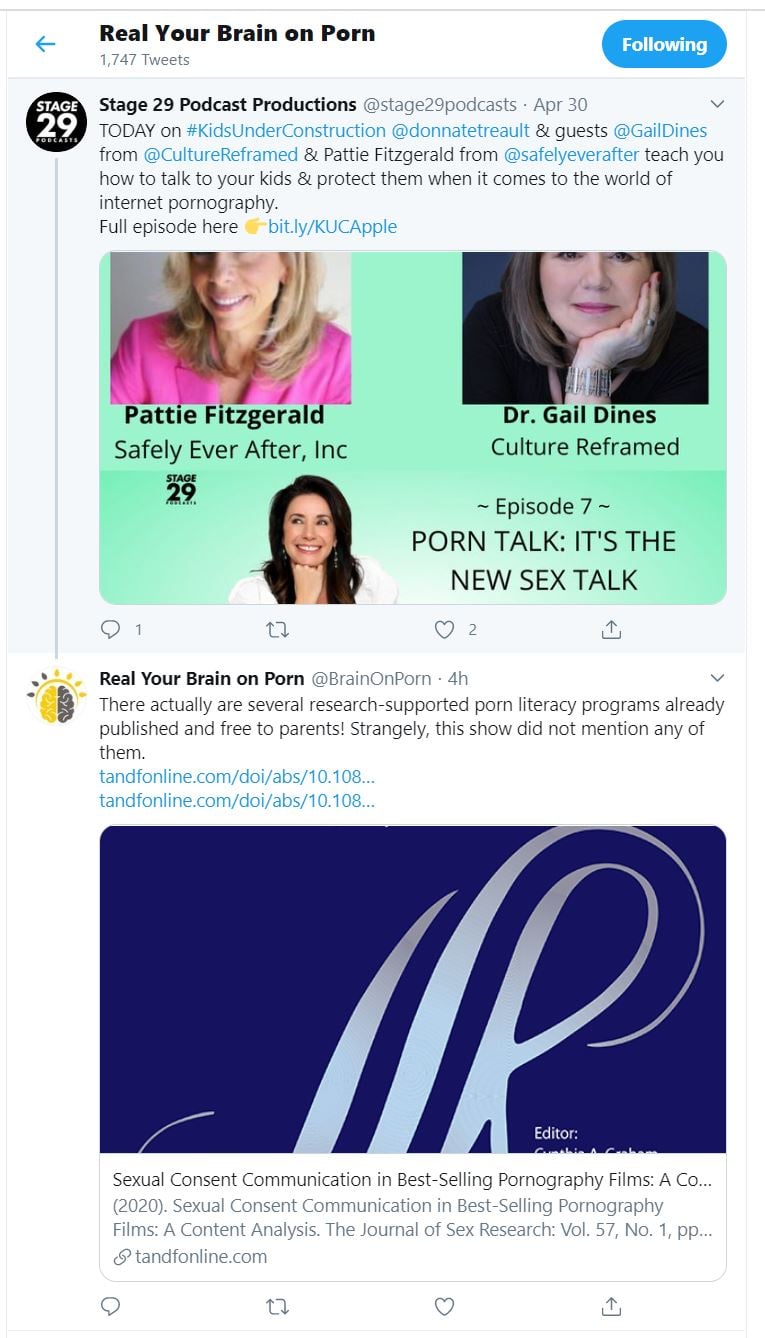This screenshot has height=1338, width=765.
Task: Reply to the Stage 29 Podcast tweet
Action: click(111, 629)
